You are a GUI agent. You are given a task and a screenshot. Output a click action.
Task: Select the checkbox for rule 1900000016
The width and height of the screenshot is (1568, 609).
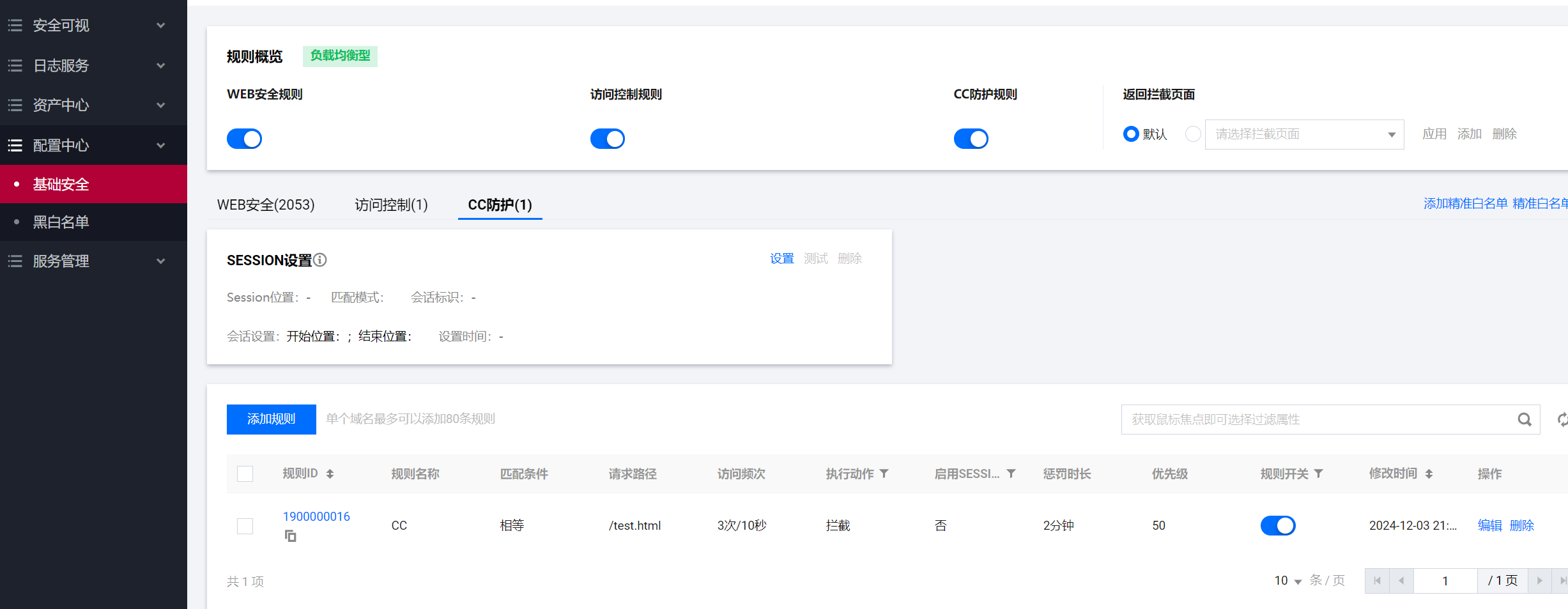pos(245,526)
